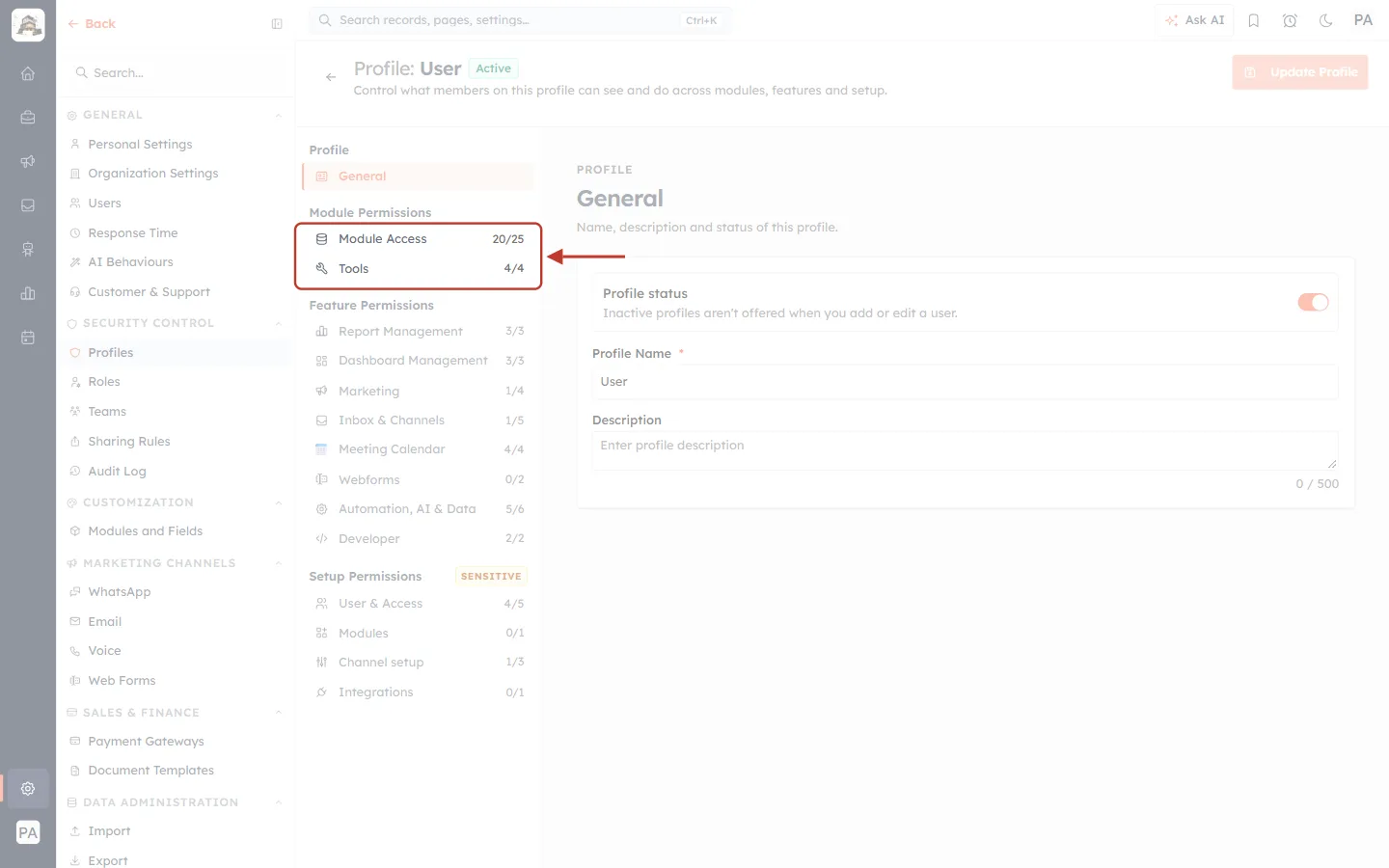Collapse the Marketing Channels section
The image size is (1389, 868).
(278, 564)
